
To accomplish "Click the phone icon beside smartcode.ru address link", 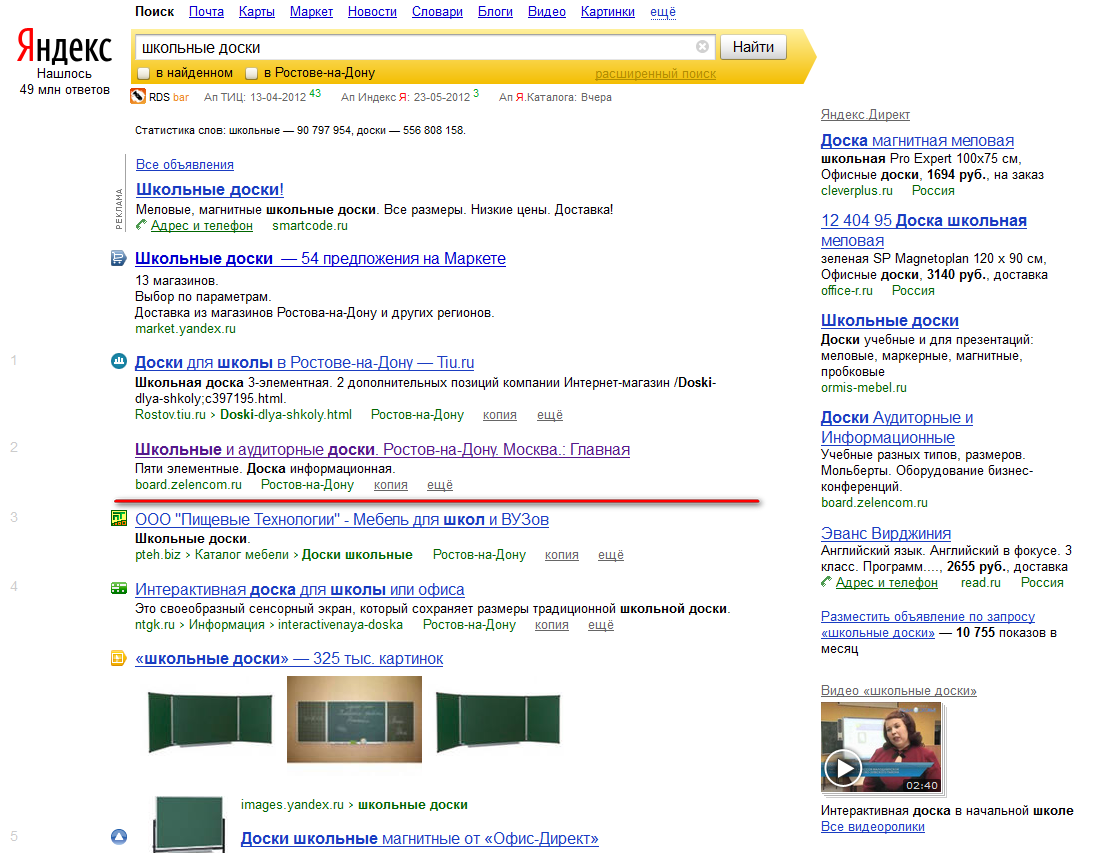I will coord(141,225).
